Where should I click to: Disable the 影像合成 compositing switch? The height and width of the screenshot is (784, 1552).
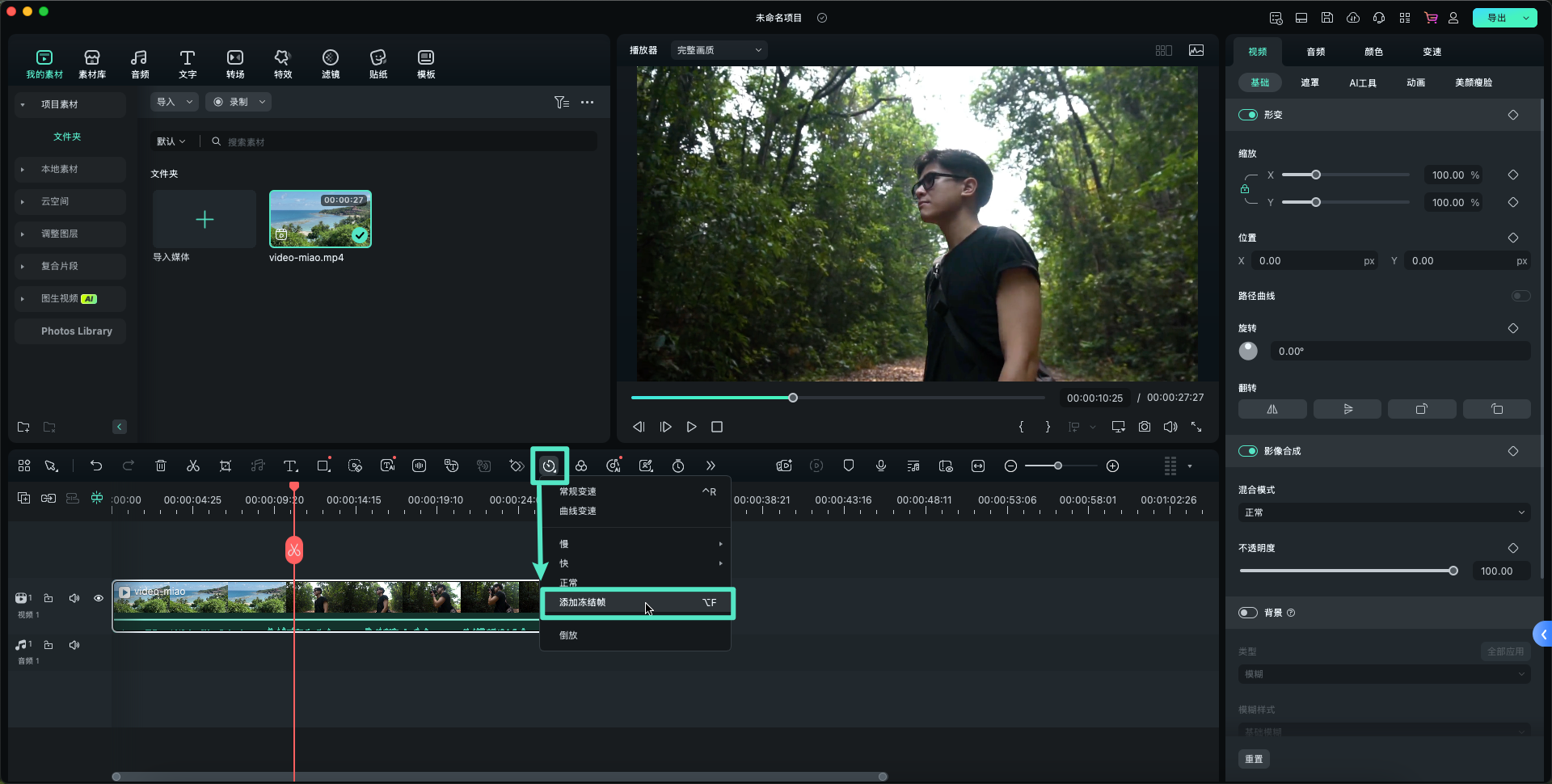1248,451
